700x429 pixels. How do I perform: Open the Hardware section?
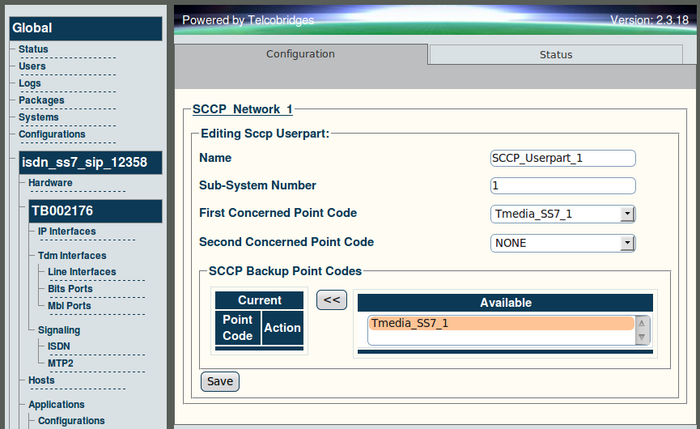[x=50, y=183]
